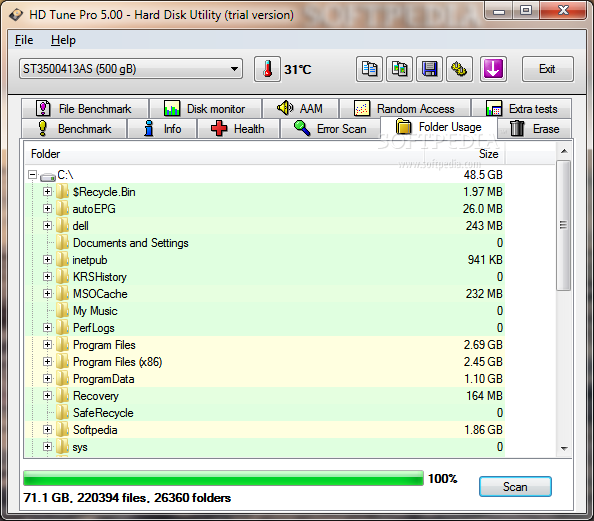Expand the dell folder
This screenshot has height=521, width=594.
pos(47,225)
